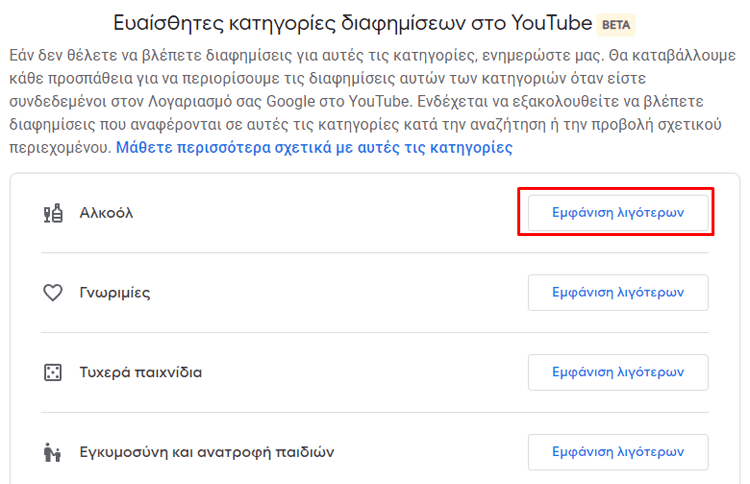Select the Εγκυμοσύνη και ανατροφή παιδιών label

[207, 452]
